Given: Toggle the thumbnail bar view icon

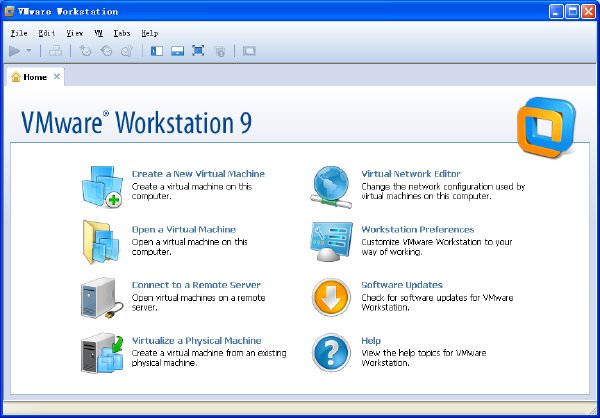Looking at the screenshot, I should pyautogui.click(x=178, y=51).
